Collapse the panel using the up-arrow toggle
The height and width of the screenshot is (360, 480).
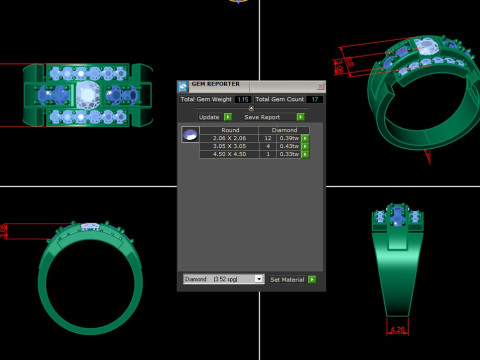point(251,109)
